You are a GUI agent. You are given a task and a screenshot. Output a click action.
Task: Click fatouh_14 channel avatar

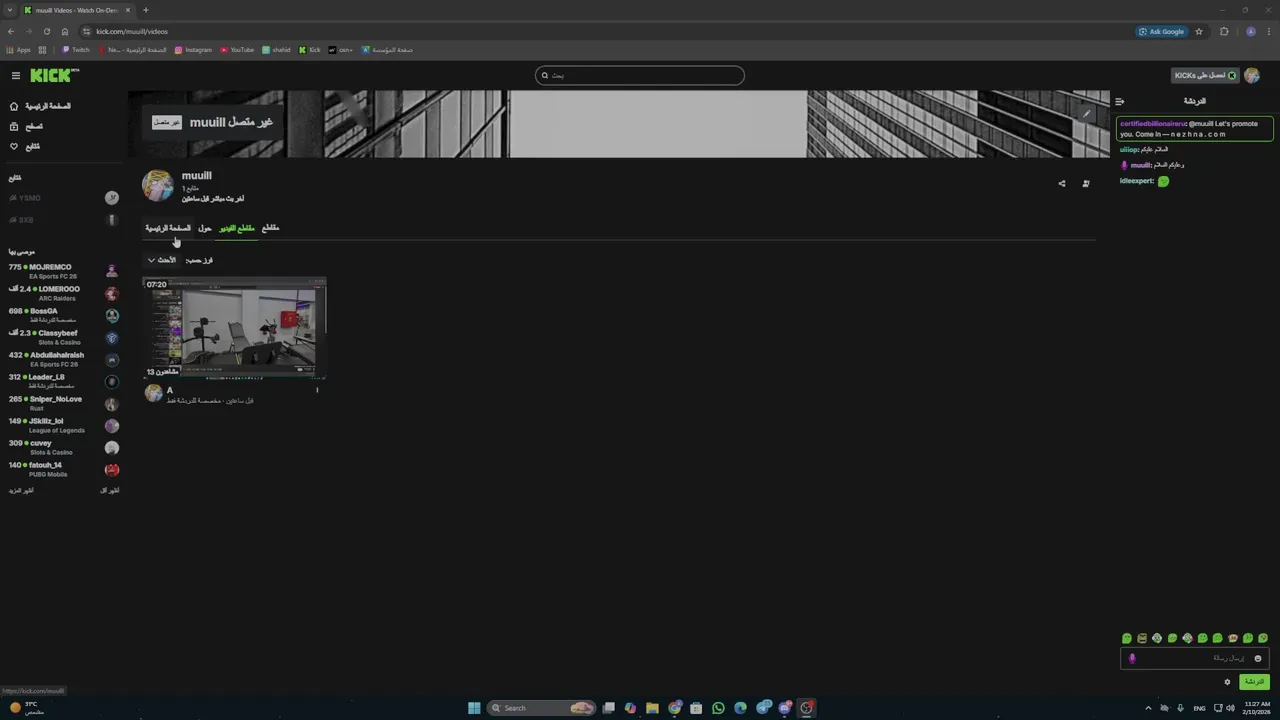pos(112,469)
